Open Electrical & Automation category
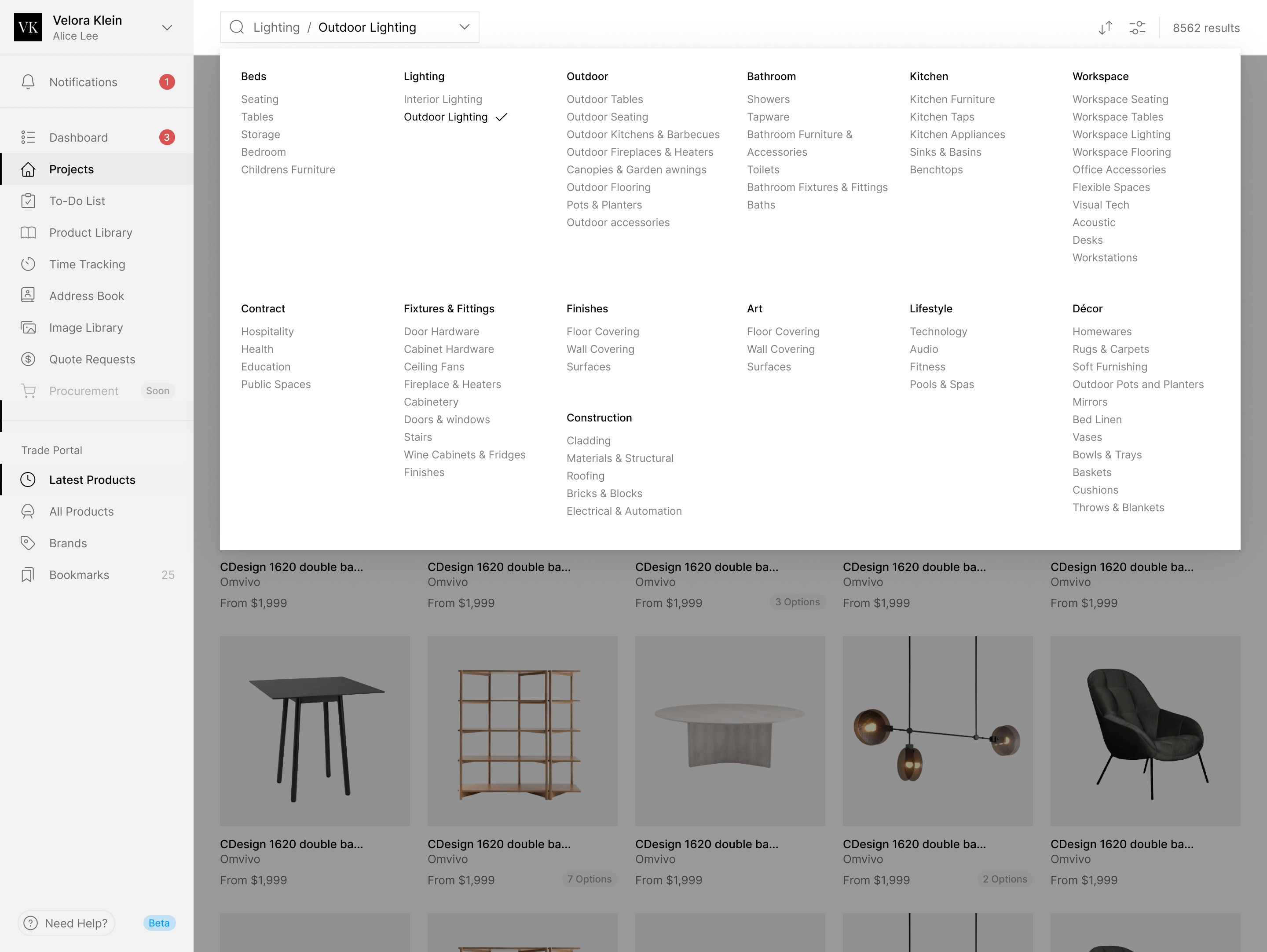 click(624, 511)
